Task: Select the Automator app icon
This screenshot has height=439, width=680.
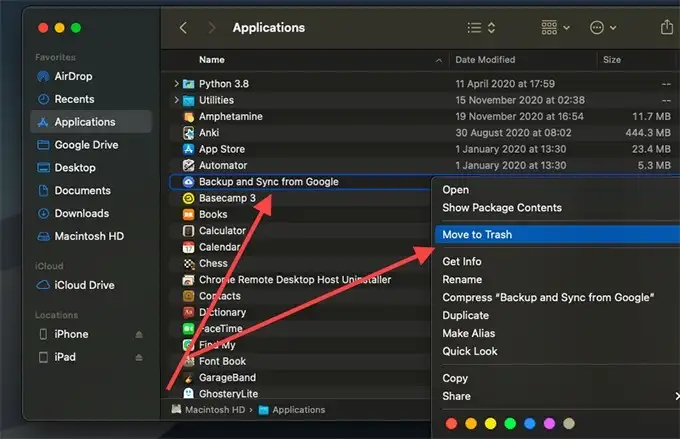Action: point(189,165)
